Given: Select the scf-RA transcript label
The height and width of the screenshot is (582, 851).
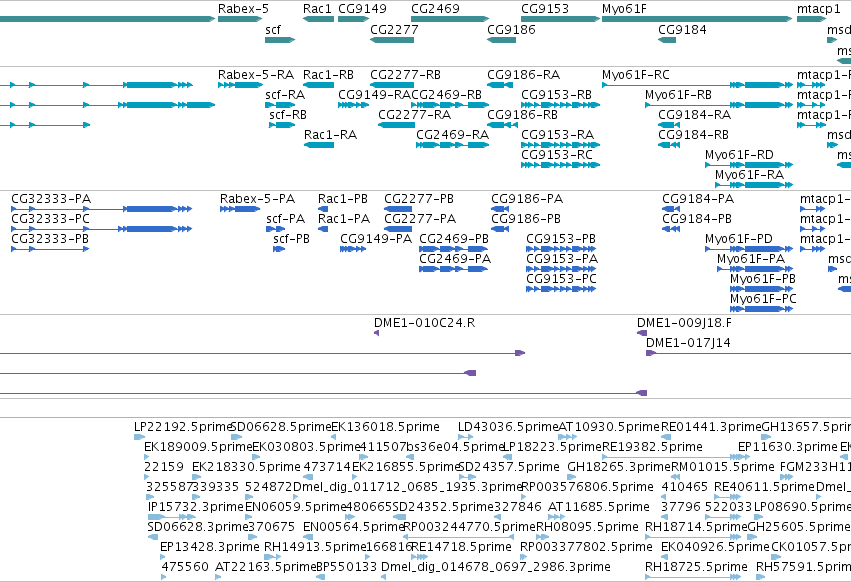Looking at the screenshot, I should click(285, 94).
